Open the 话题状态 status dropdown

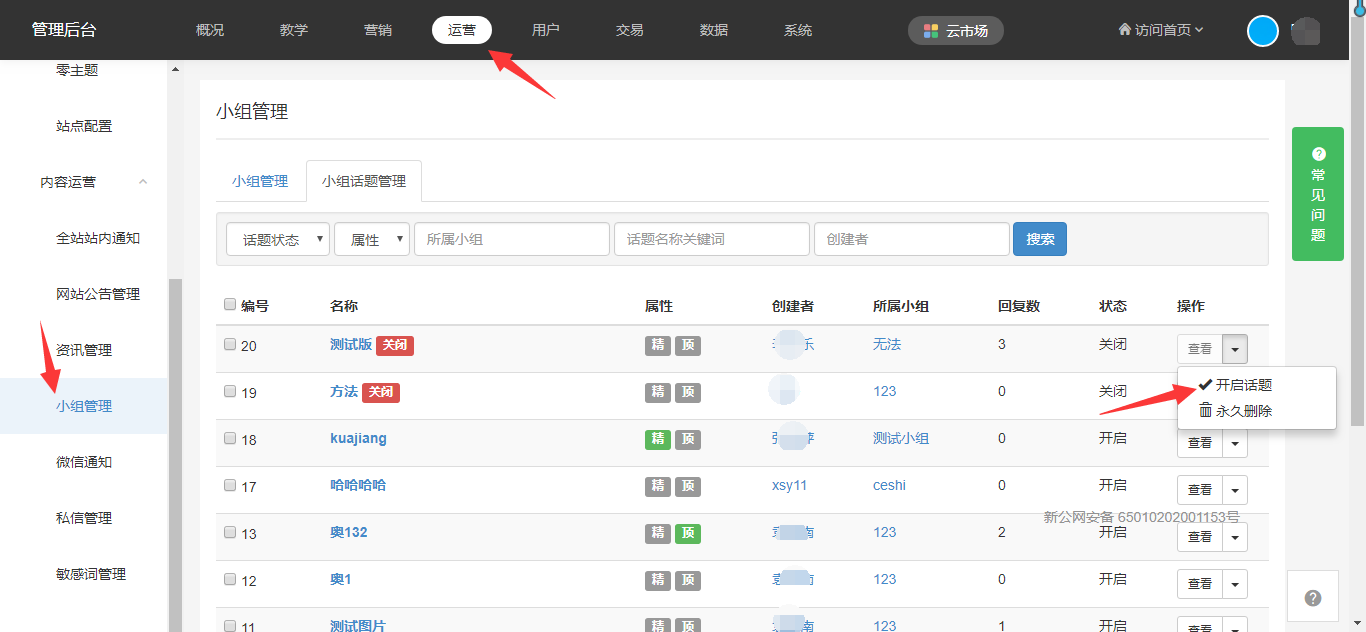(x=278, y=240)
